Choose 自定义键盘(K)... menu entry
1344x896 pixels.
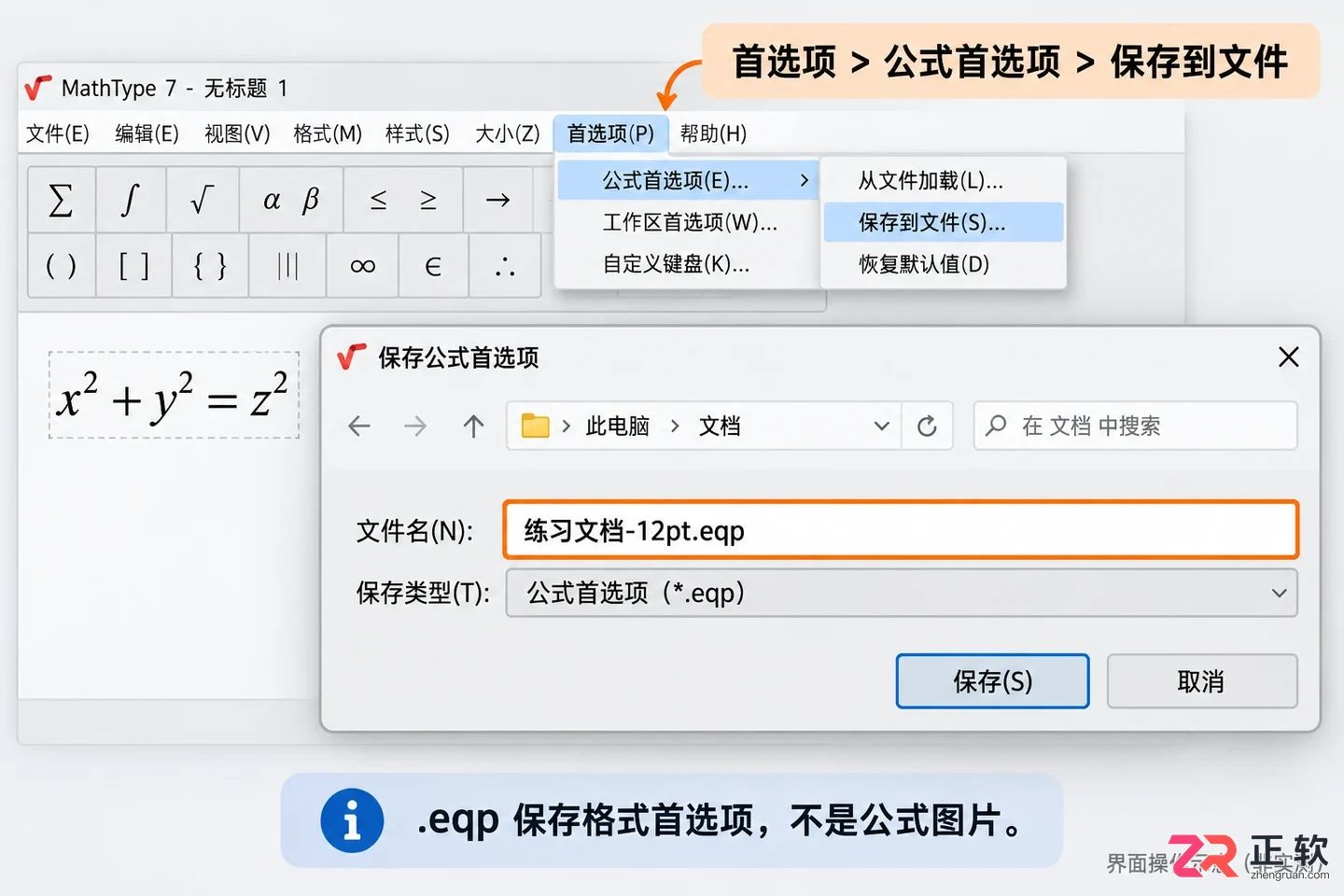(688, 264)
